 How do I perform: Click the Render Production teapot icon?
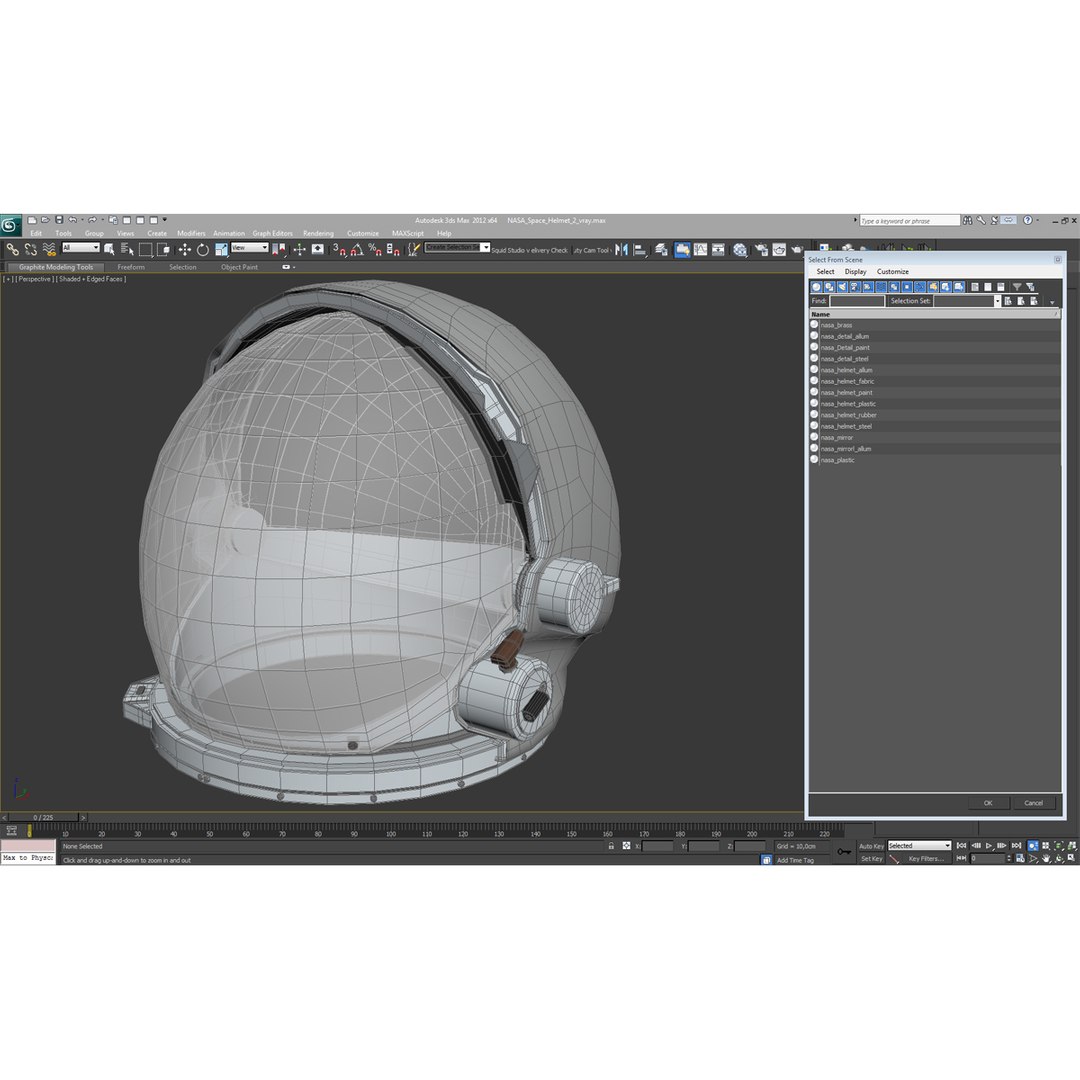point(797,249)
